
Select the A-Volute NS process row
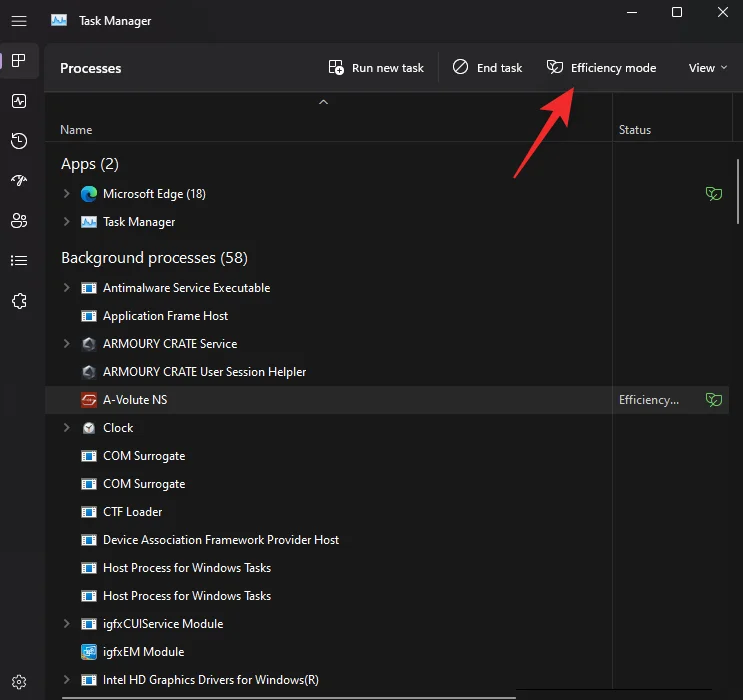[x=387, y=400]
